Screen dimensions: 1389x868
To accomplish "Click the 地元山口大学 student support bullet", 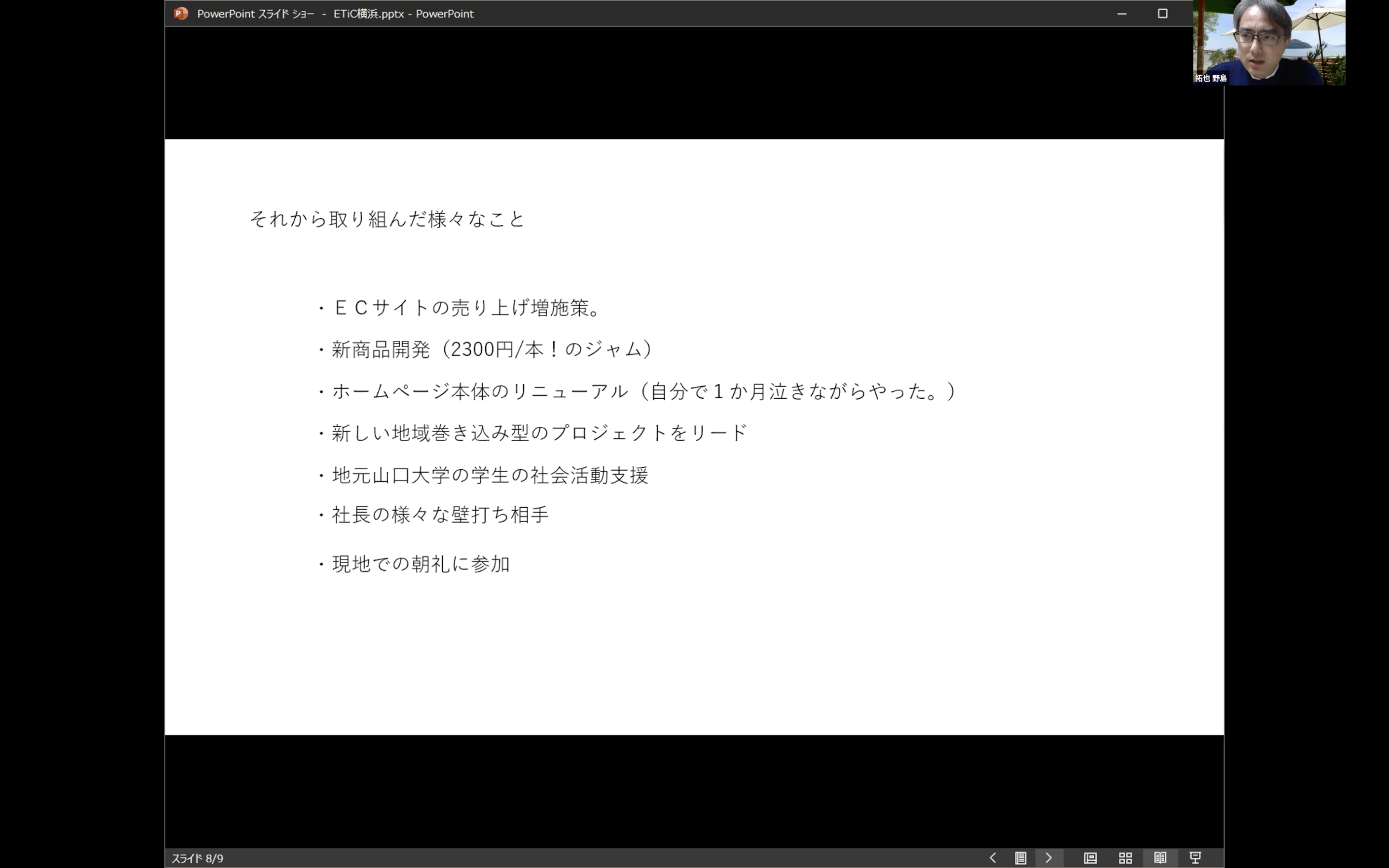I will click(490, 475).
